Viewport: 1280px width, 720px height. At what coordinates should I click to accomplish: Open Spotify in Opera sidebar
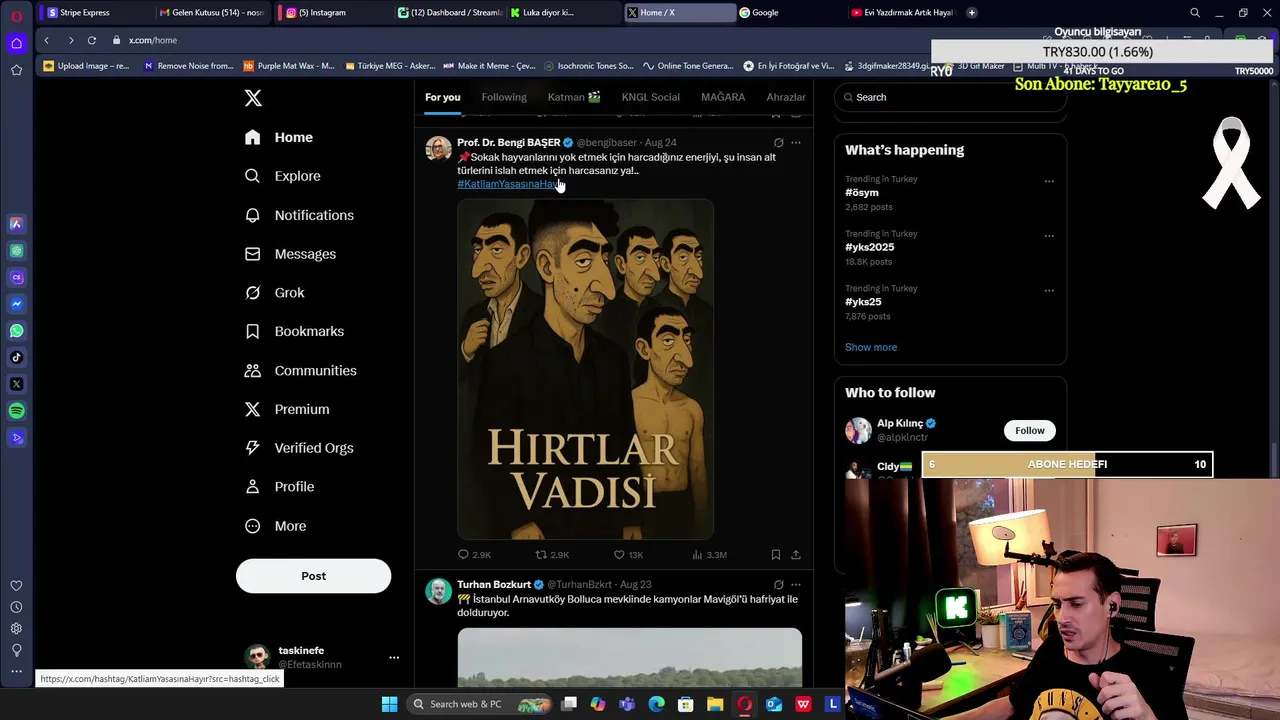pos(16,411)
